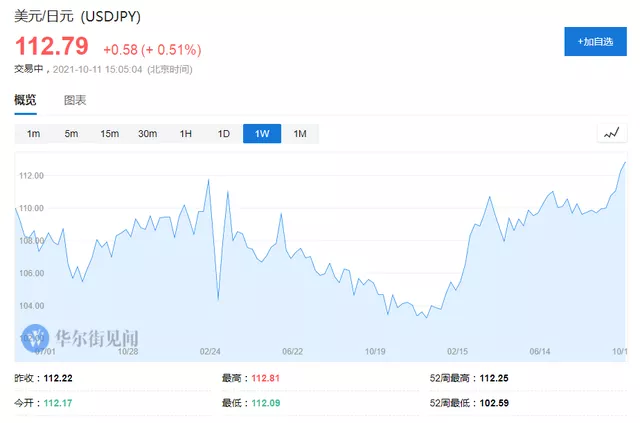Screen dimensions: 640x423
Task: Choose the 30m time interval
Action: click(147, 134)
